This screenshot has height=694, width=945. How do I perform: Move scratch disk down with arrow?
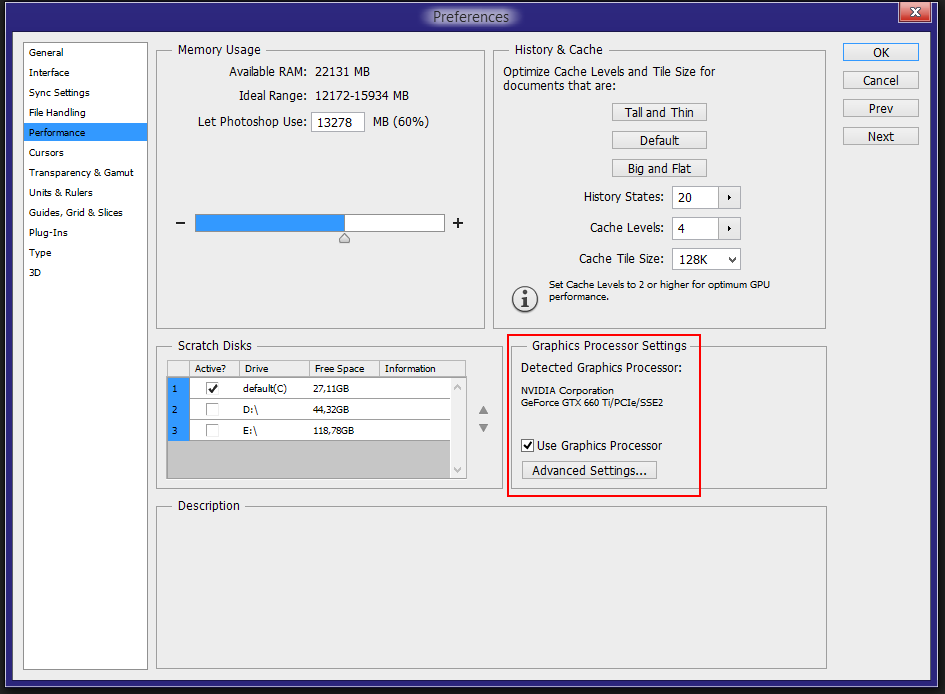click(x=483, y=428)
